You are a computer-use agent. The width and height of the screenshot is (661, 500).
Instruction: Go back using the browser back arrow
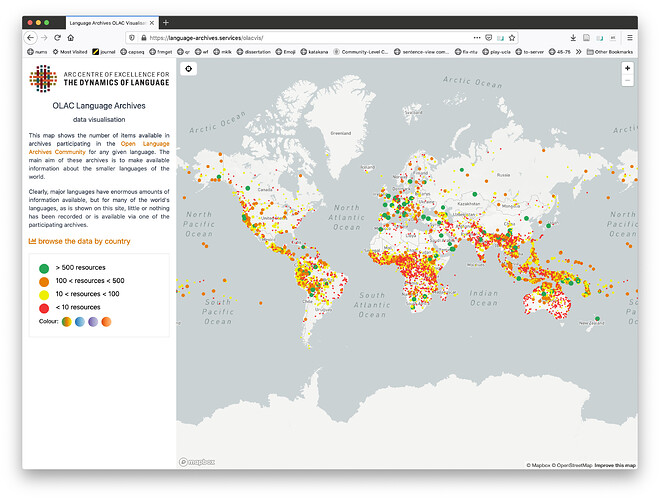(x=30, y=38)
